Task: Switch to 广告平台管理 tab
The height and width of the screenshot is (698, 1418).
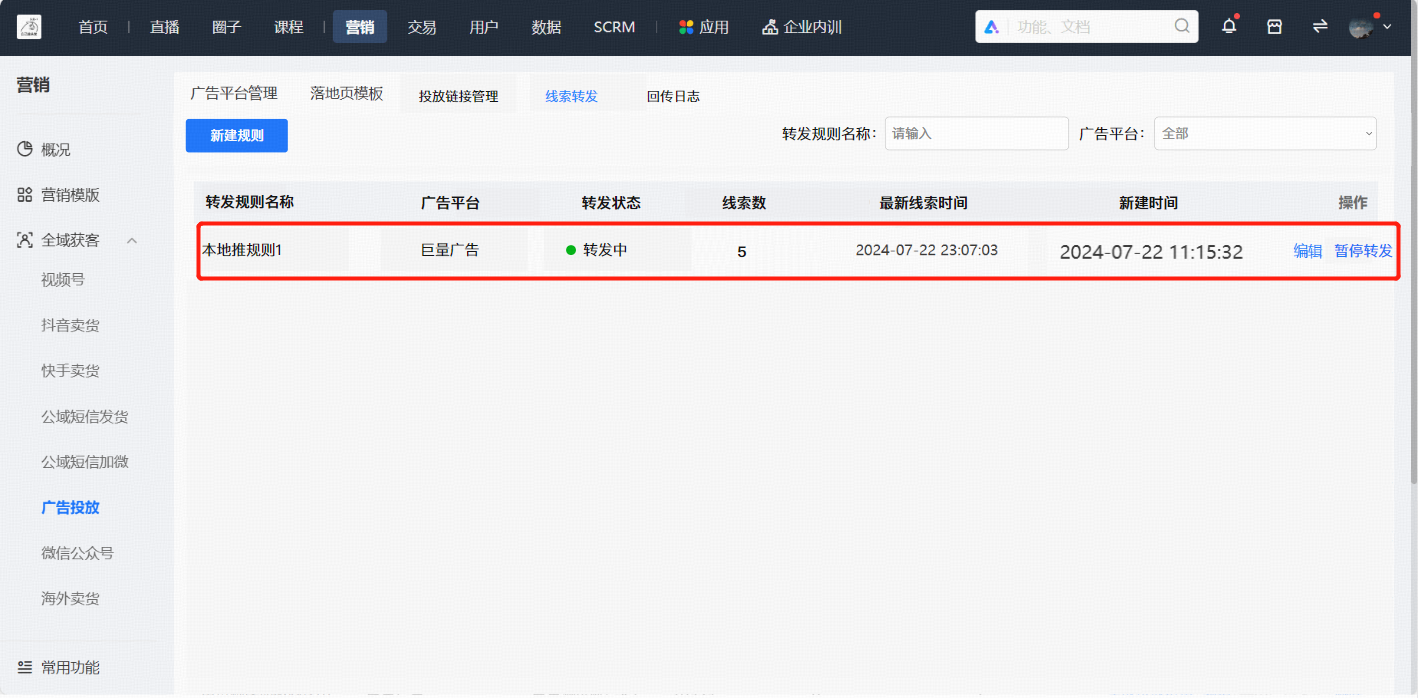Action: (x=234, y=93)
